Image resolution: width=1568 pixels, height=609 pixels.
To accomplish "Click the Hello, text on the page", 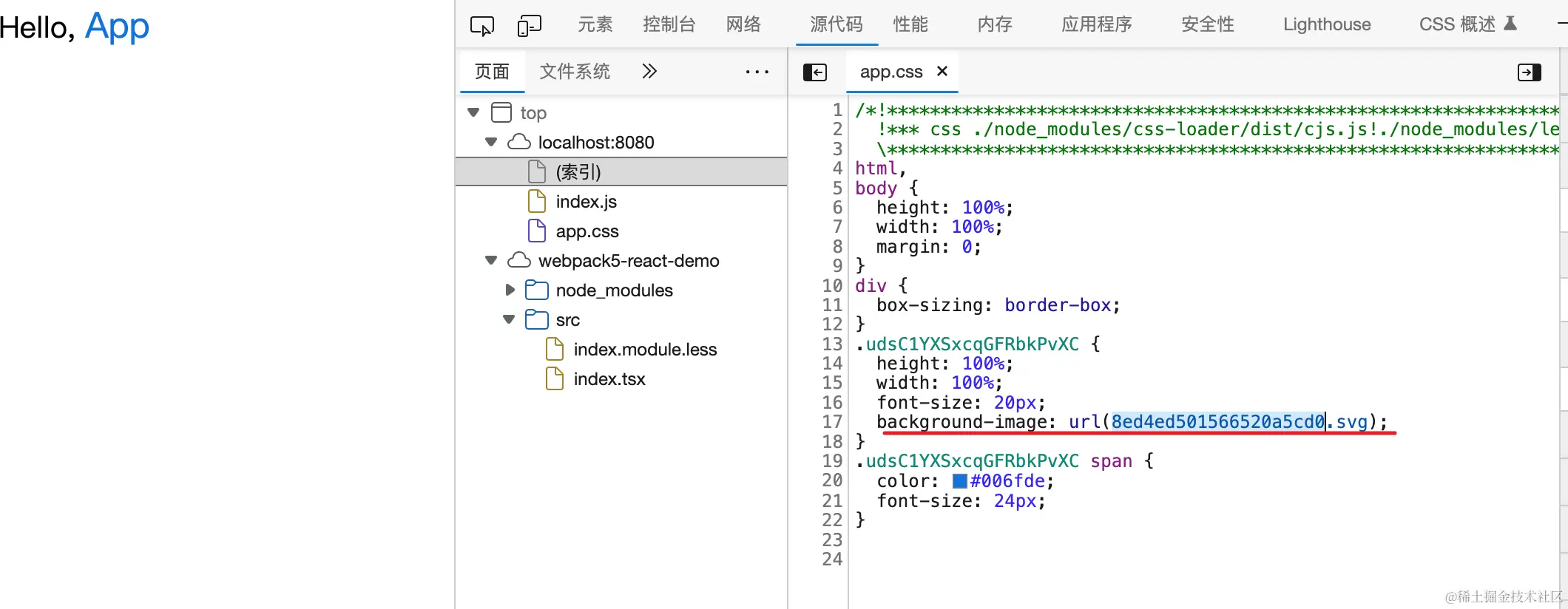I will [37, 28].
